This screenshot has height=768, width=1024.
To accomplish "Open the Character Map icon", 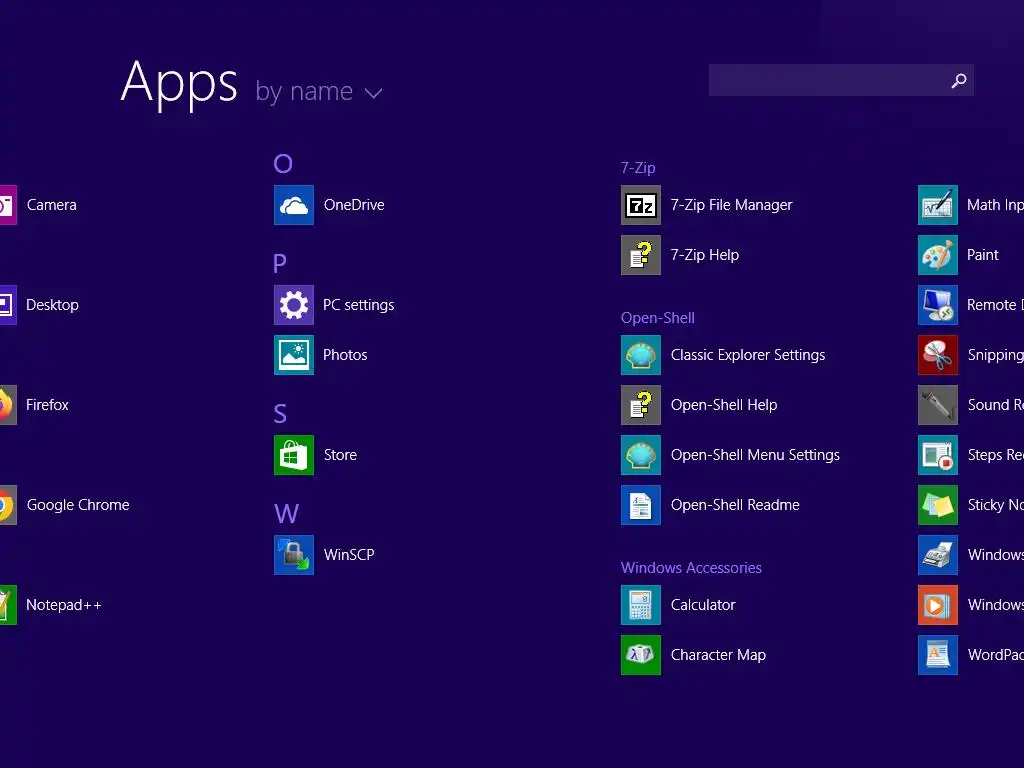I will click(641, 654).
